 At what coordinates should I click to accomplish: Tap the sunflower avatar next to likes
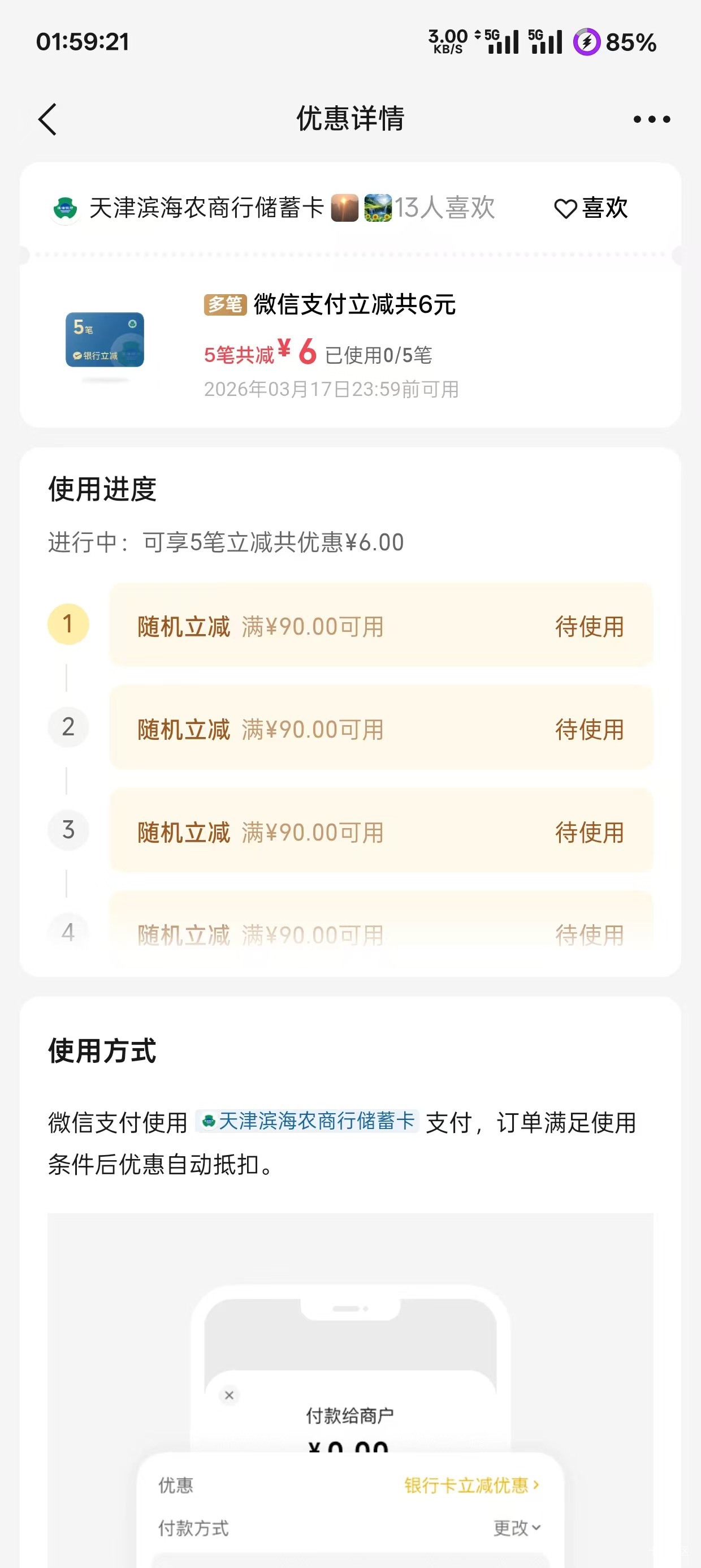pyautogui.click(x=378, y=208)
